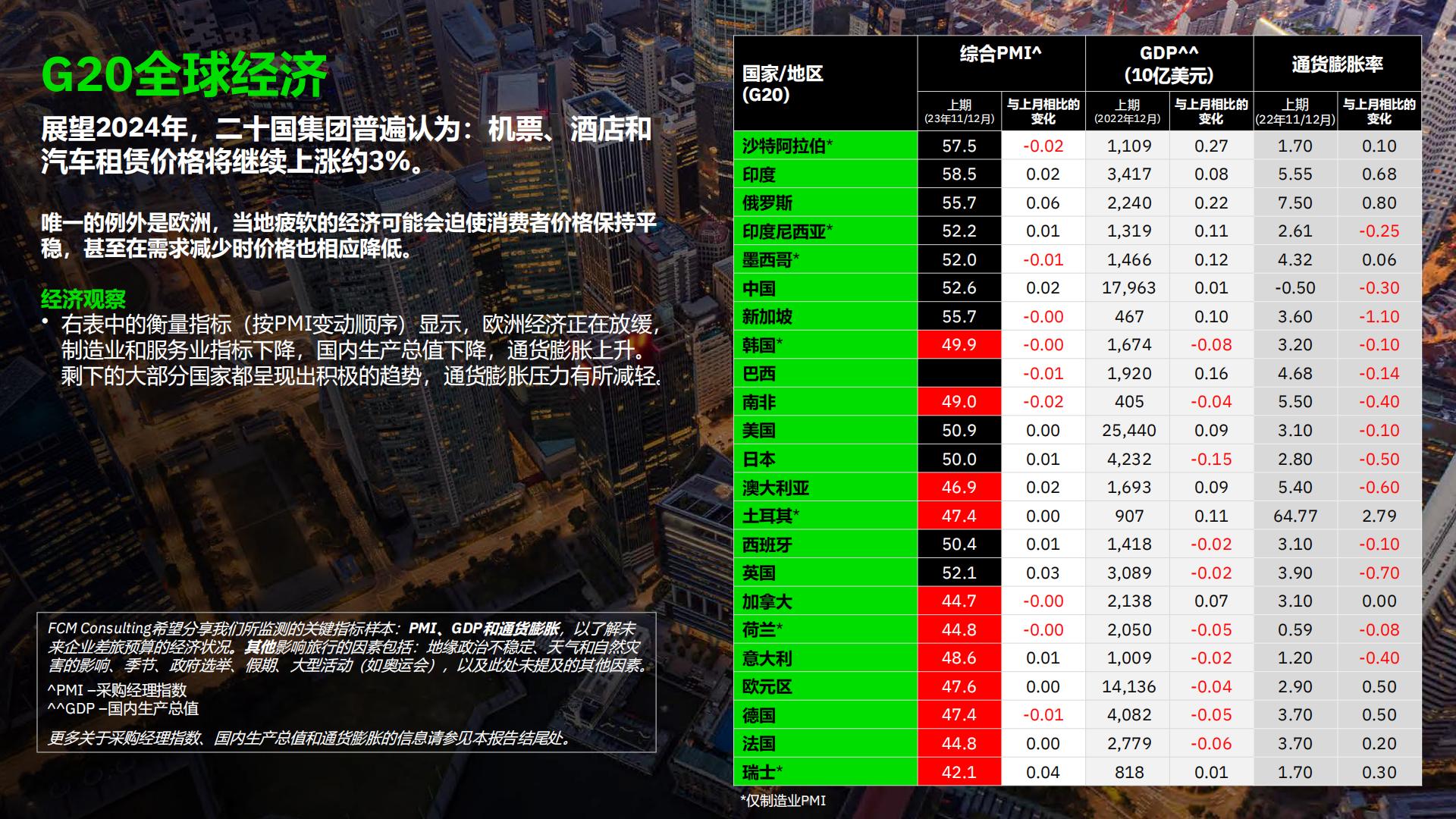Click the 上期 (2022年12月) GDP subheader
1456x819 pixels.
click(1128, 111)
